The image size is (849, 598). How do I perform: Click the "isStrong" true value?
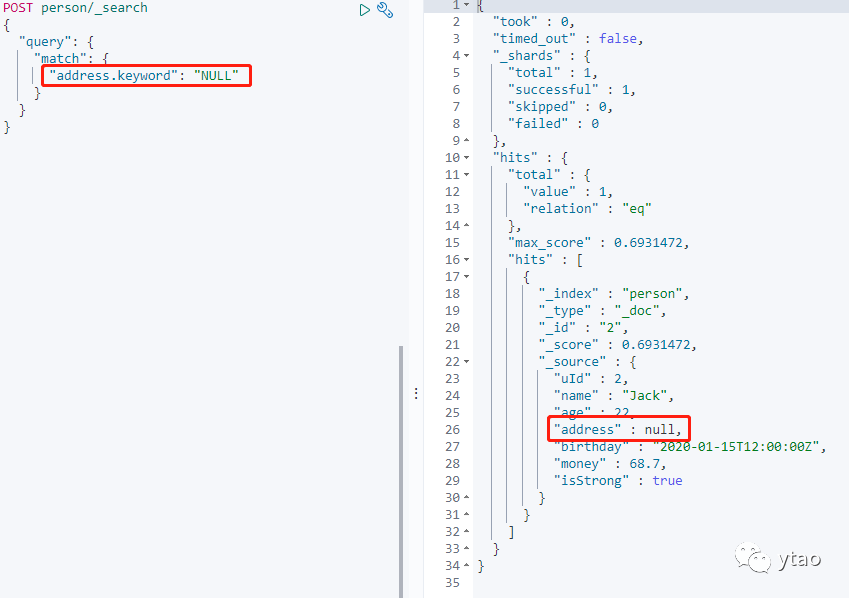tap(667, 480)
